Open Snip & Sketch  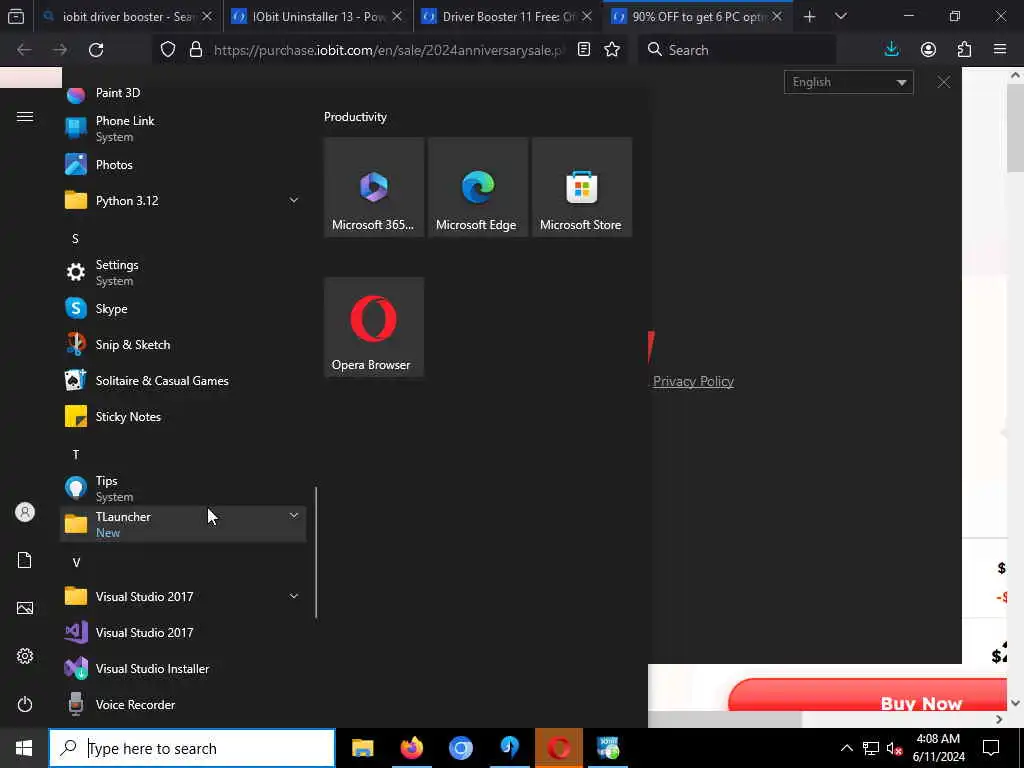coord(183,344)
